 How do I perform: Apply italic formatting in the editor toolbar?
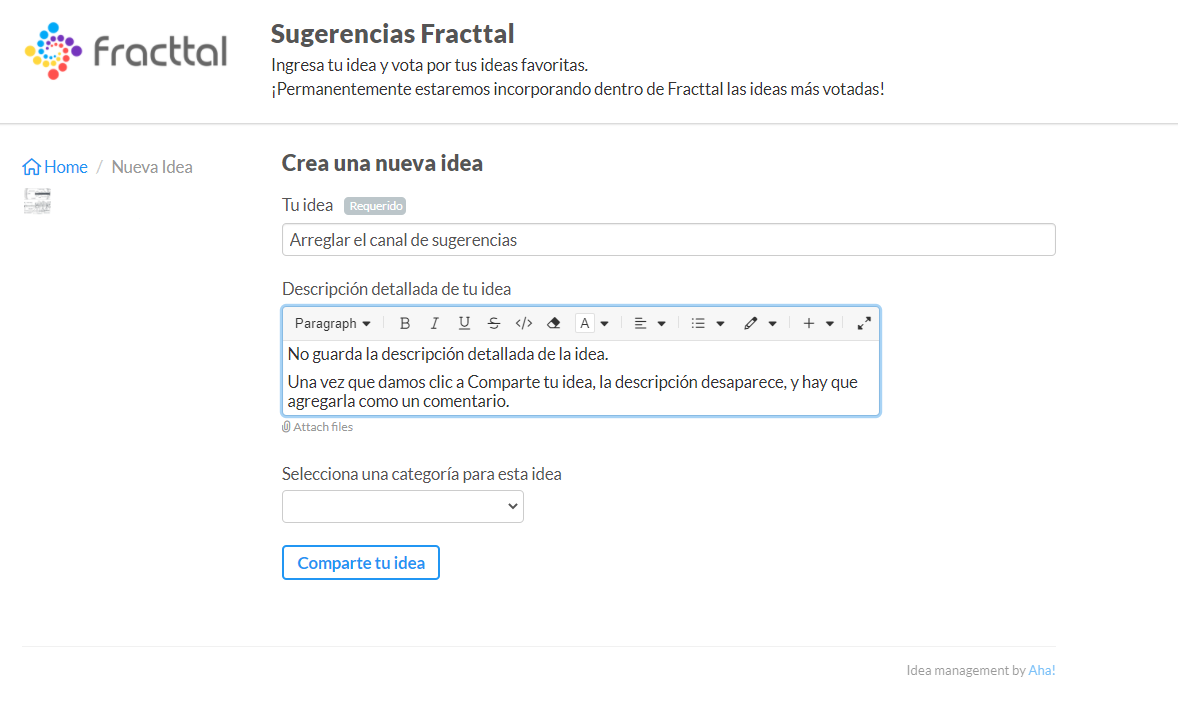[x=434, y=323]
